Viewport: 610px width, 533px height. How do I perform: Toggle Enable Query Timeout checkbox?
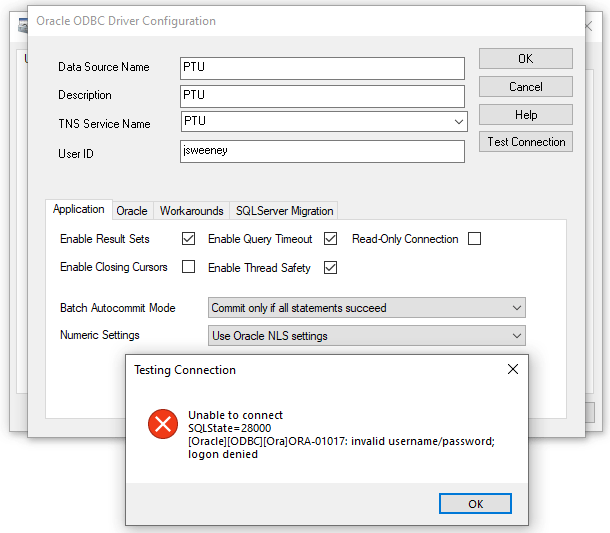point(330,238)
